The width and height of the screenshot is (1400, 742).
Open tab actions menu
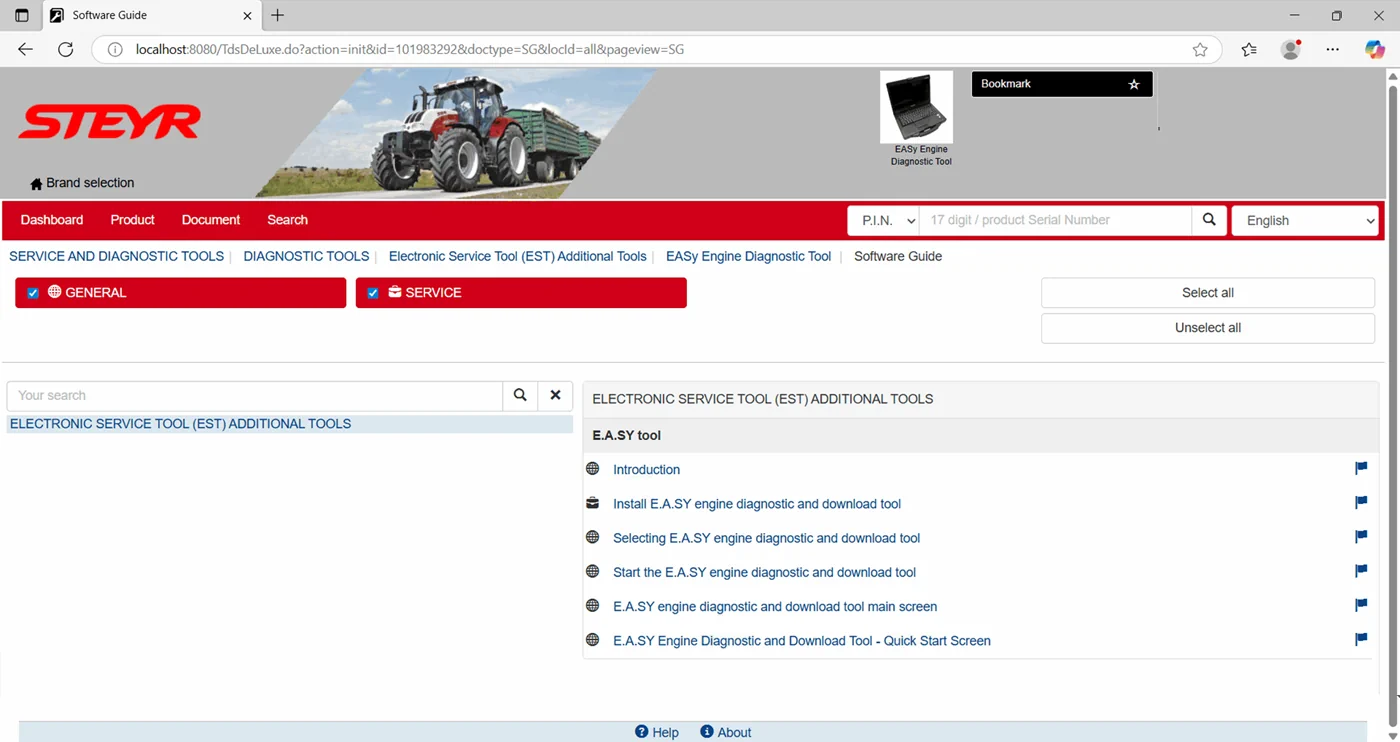(22, 15)
